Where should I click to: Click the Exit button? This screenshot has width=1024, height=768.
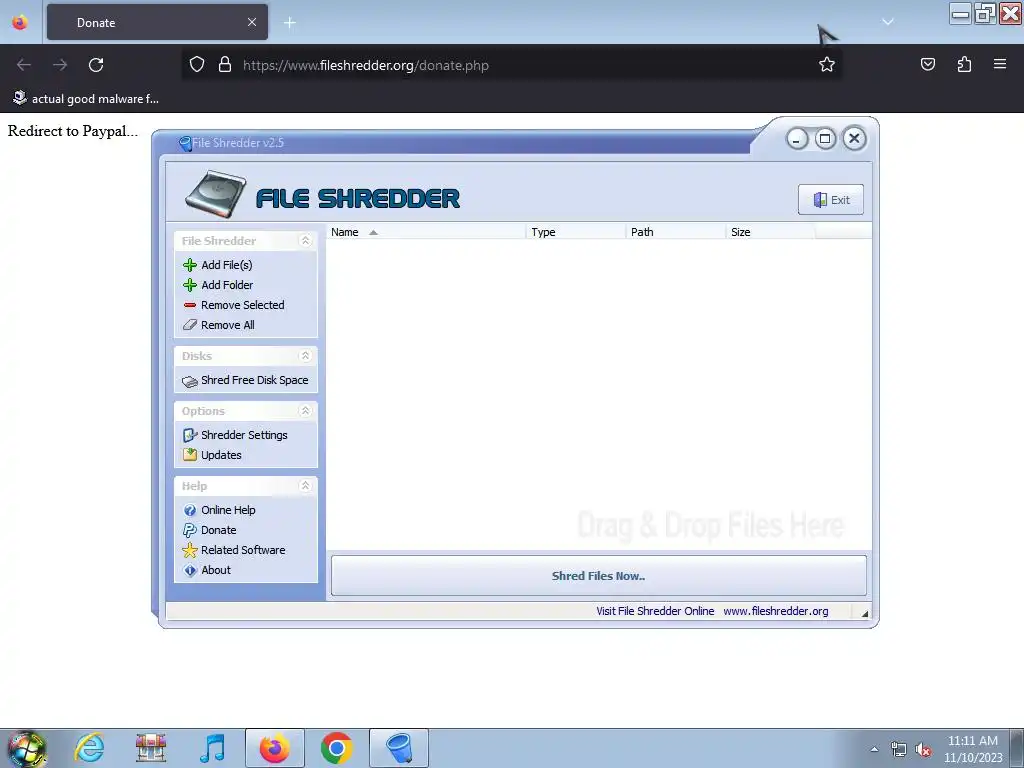[x=831, y=200]
